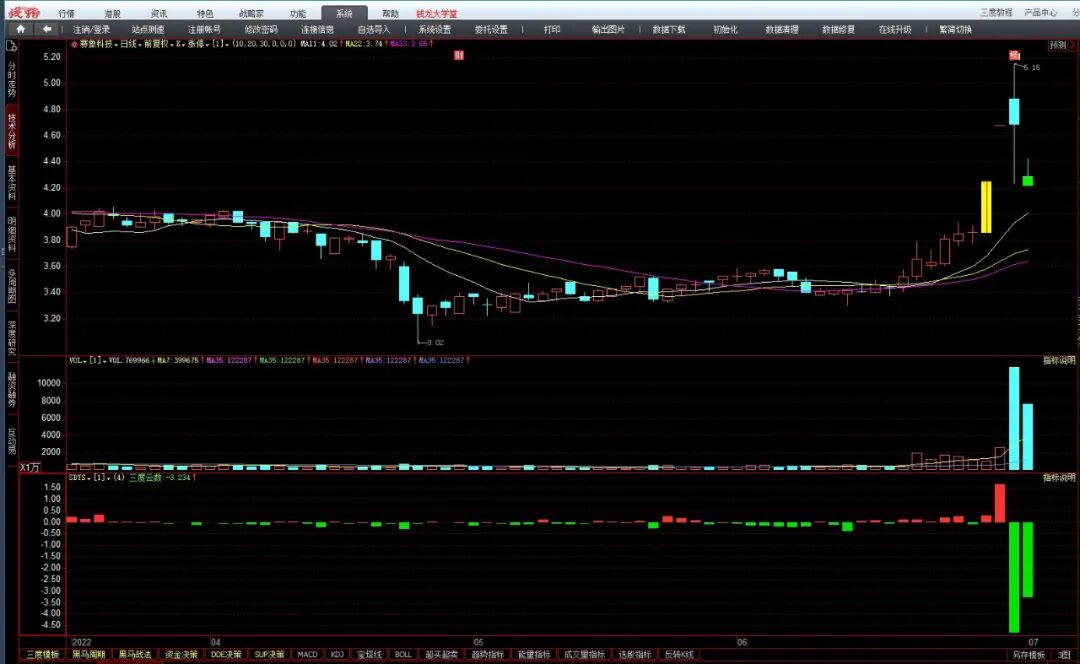
Task: Select the 黑马战法 bottom tab
Action: [134, 654]
